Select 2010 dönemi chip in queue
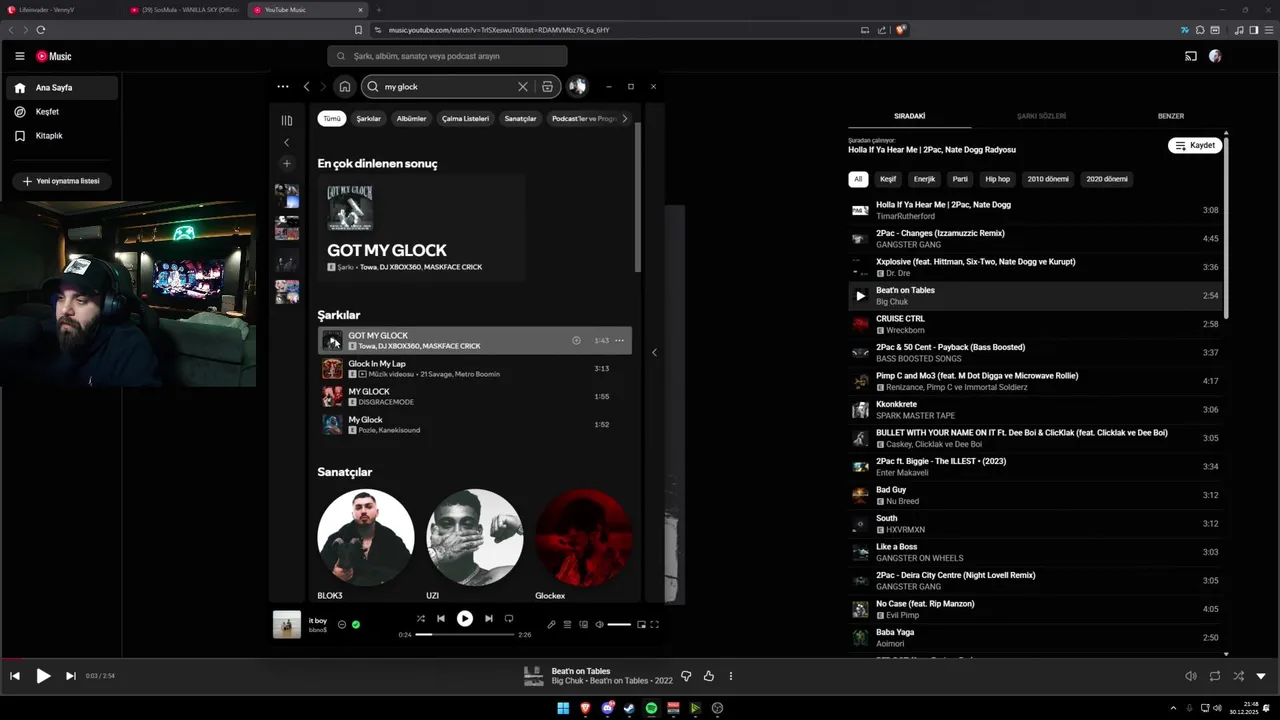Image resolution: width=1280 pixels, height=720 pixels. pos(1048,180)
